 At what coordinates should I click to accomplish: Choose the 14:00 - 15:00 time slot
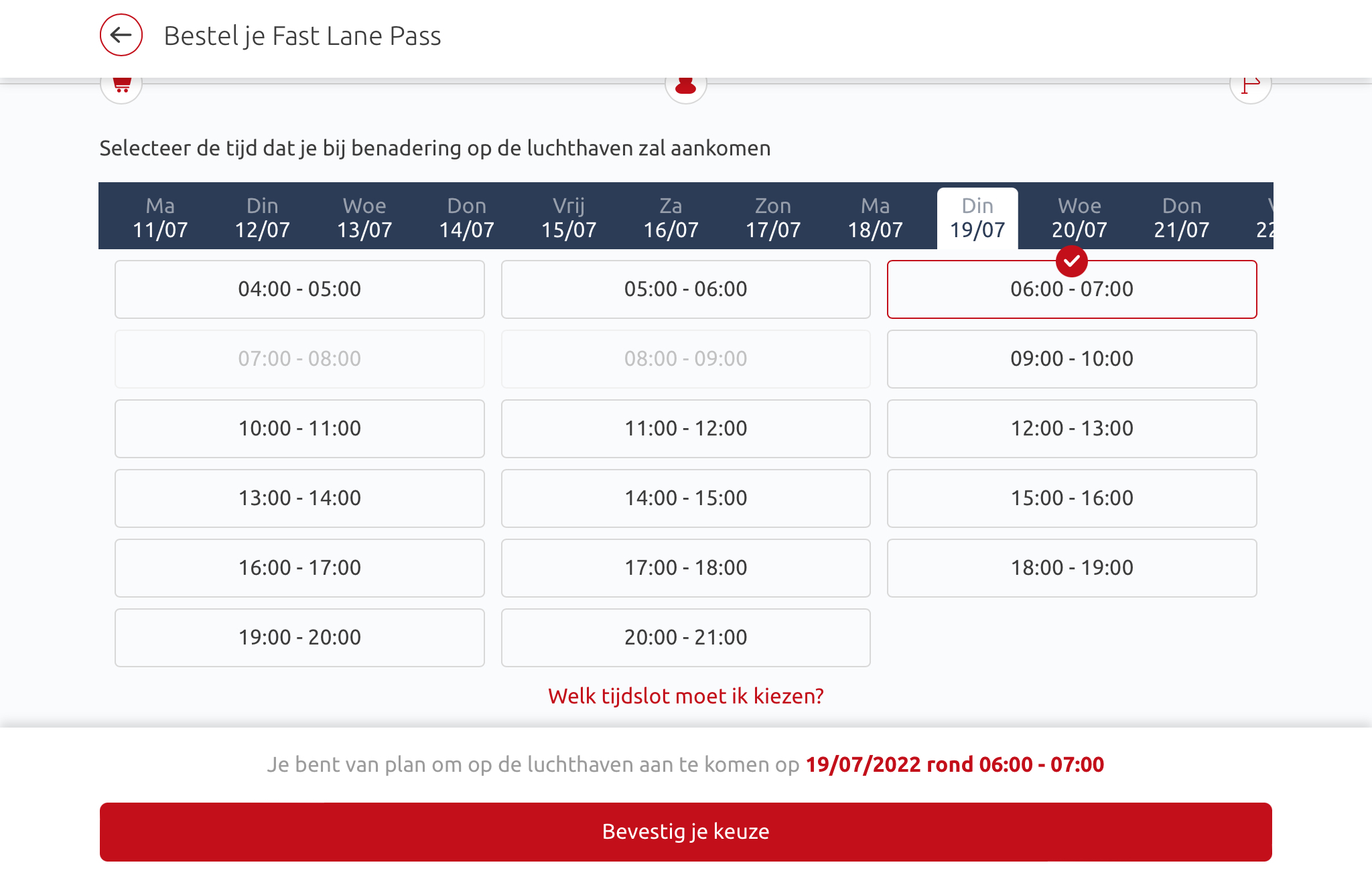(685, 498)
